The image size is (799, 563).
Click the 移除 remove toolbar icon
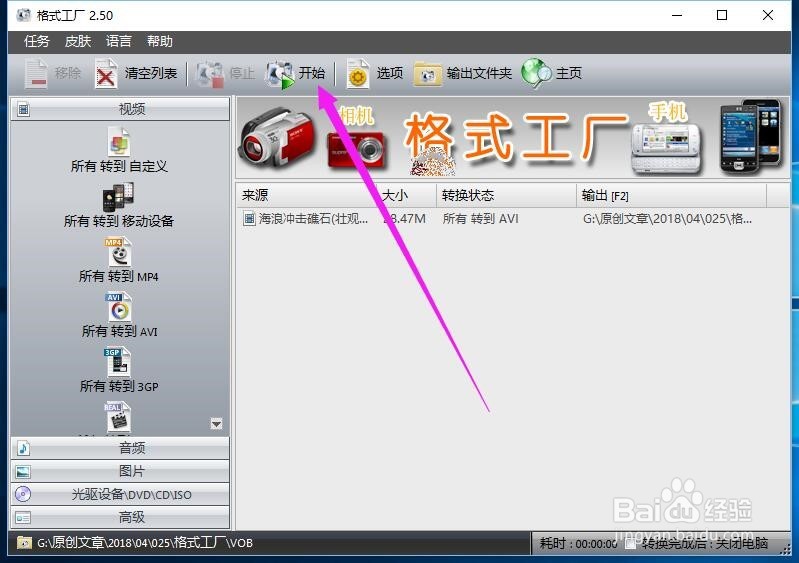[36, 74]
